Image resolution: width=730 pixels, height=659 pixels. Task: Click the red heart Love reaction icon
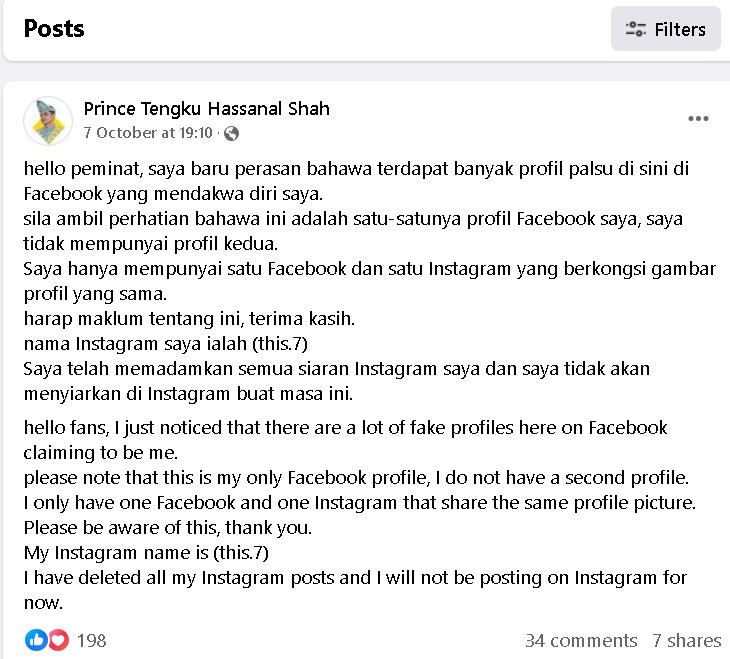pos(57,640)
